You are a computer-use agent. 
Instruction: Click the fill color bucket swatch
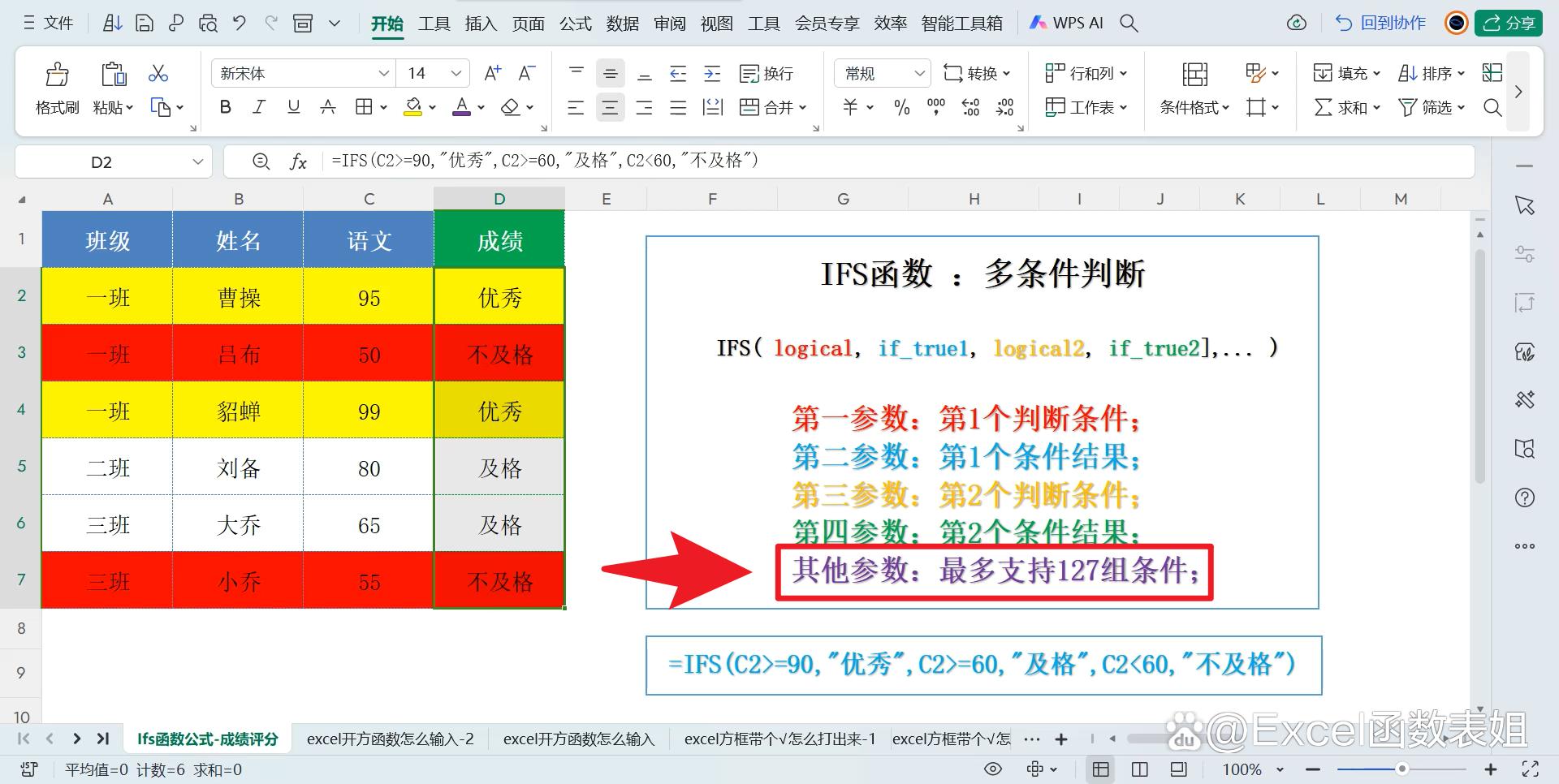pos(413,106)
